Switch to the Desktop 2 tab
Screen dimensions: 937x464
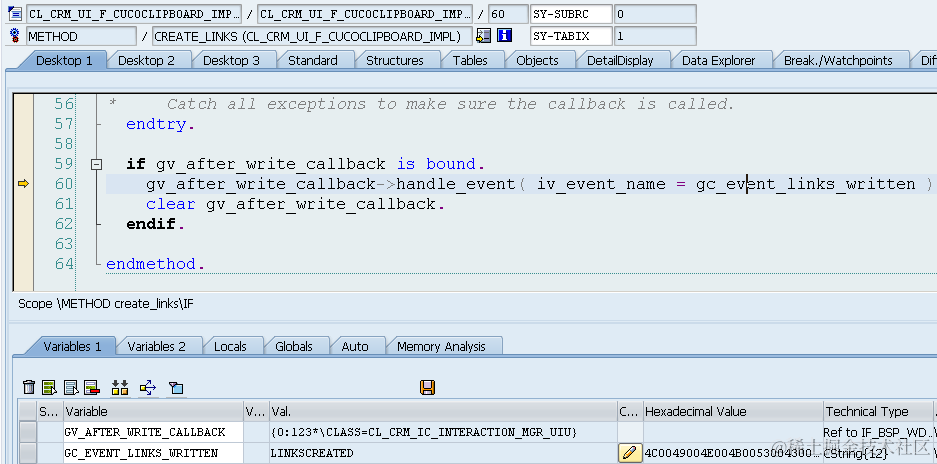coord(146,60)
